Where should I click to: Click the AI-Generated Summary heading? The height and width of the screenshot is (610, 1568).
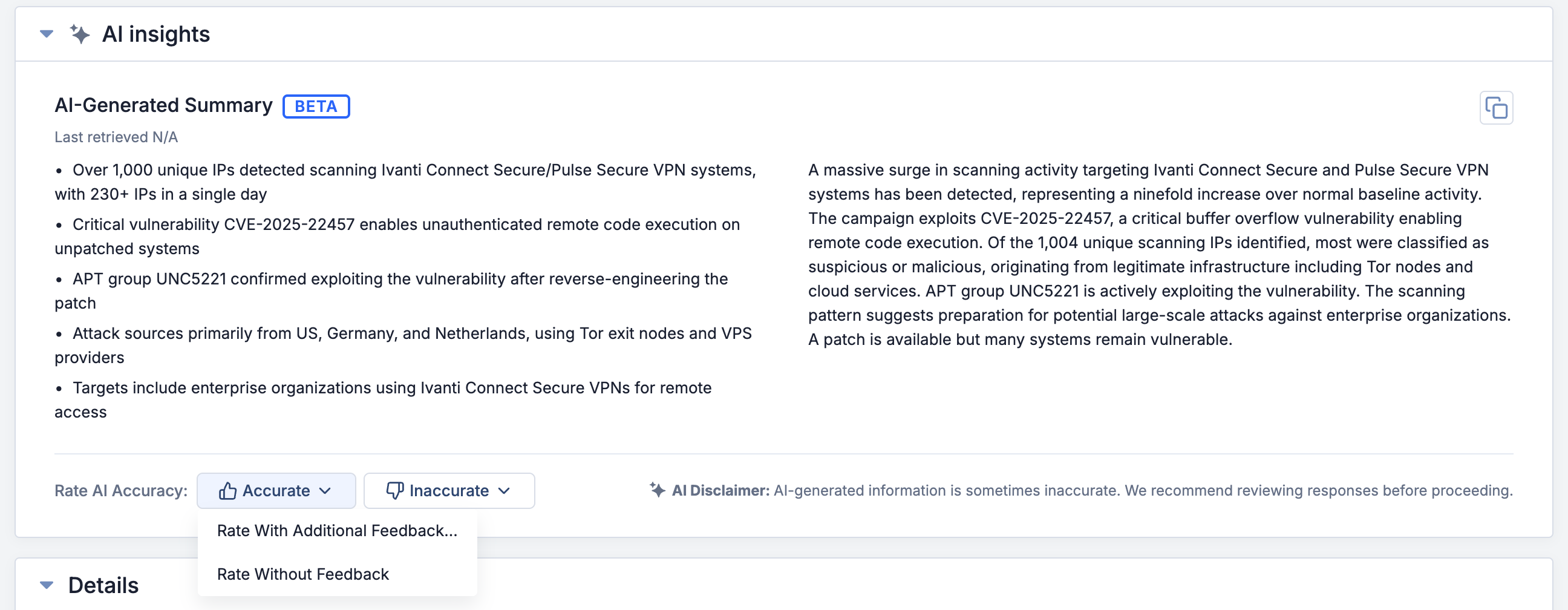click(x=163, y=105)
